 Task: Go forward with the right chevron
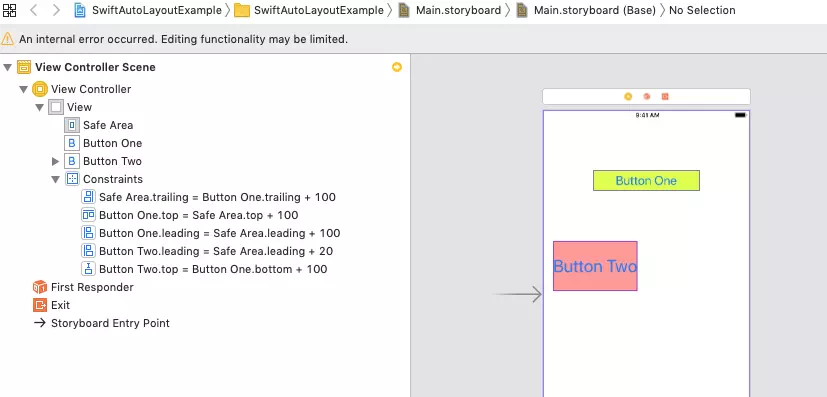[56, 10]
